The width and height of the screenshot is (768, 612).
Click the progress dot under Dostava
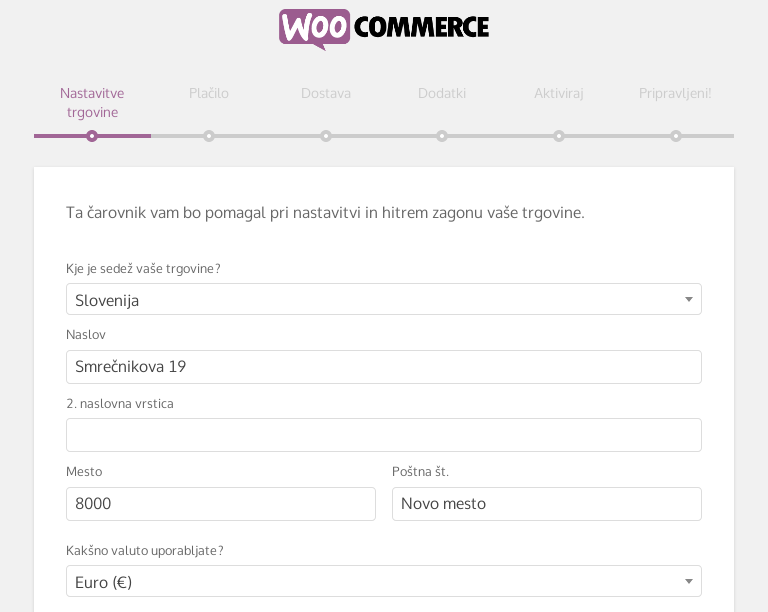tap(326, 136)
